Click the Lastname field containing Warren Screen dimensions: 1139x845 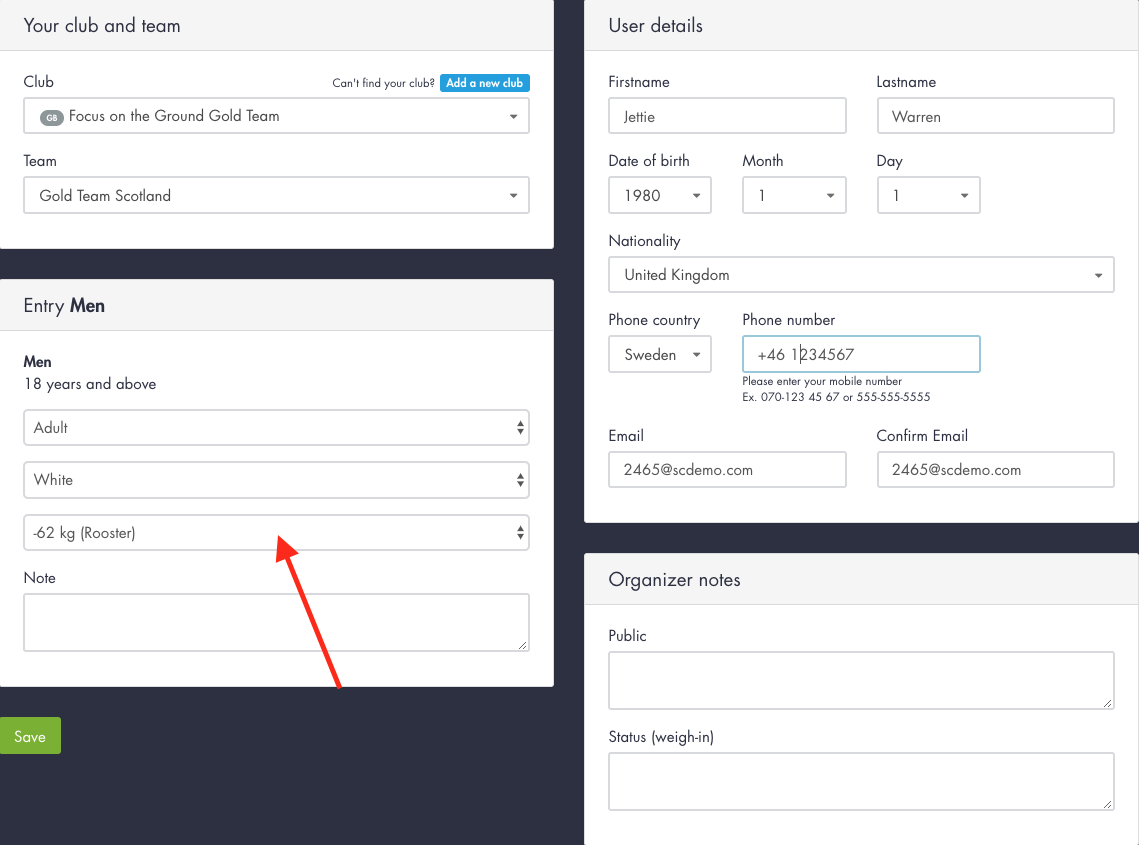pos(995,116)
